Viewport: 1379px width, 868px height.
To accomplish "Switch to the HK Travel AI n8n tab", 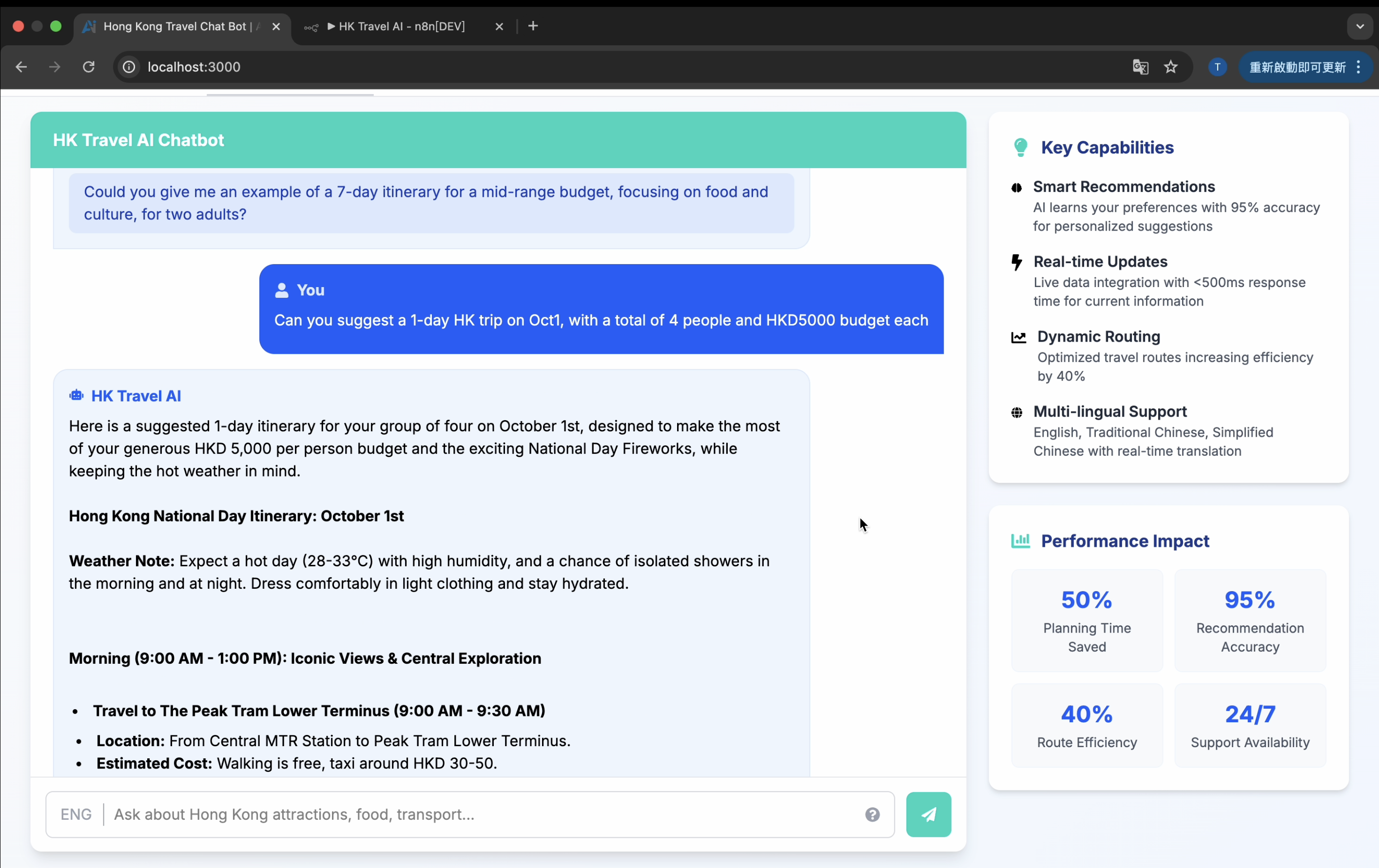I will 401,26.
